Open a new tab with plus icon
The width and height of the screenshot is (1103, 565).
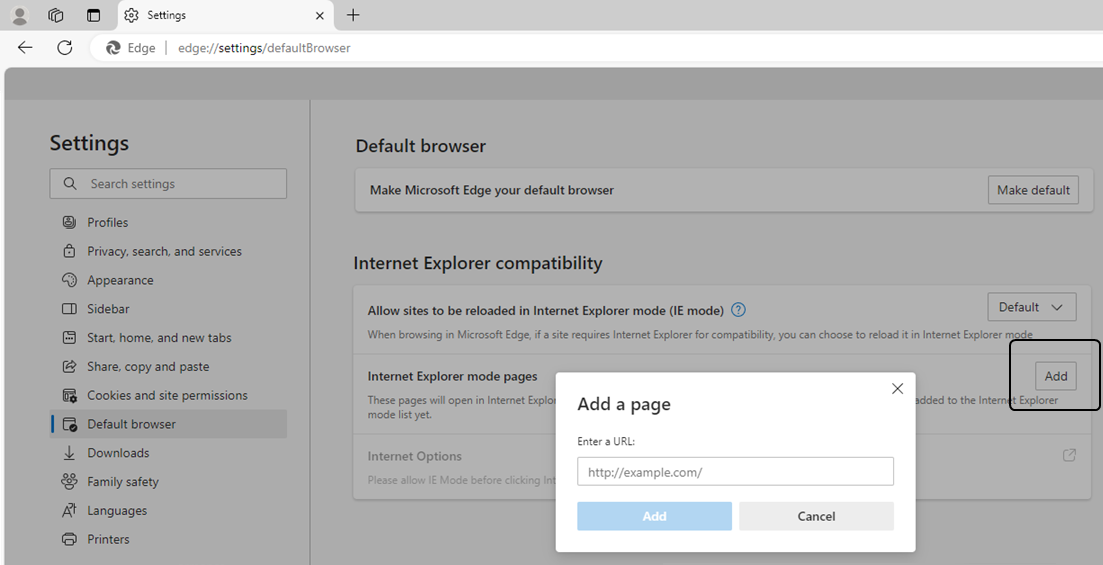click(x=353, y=15)
